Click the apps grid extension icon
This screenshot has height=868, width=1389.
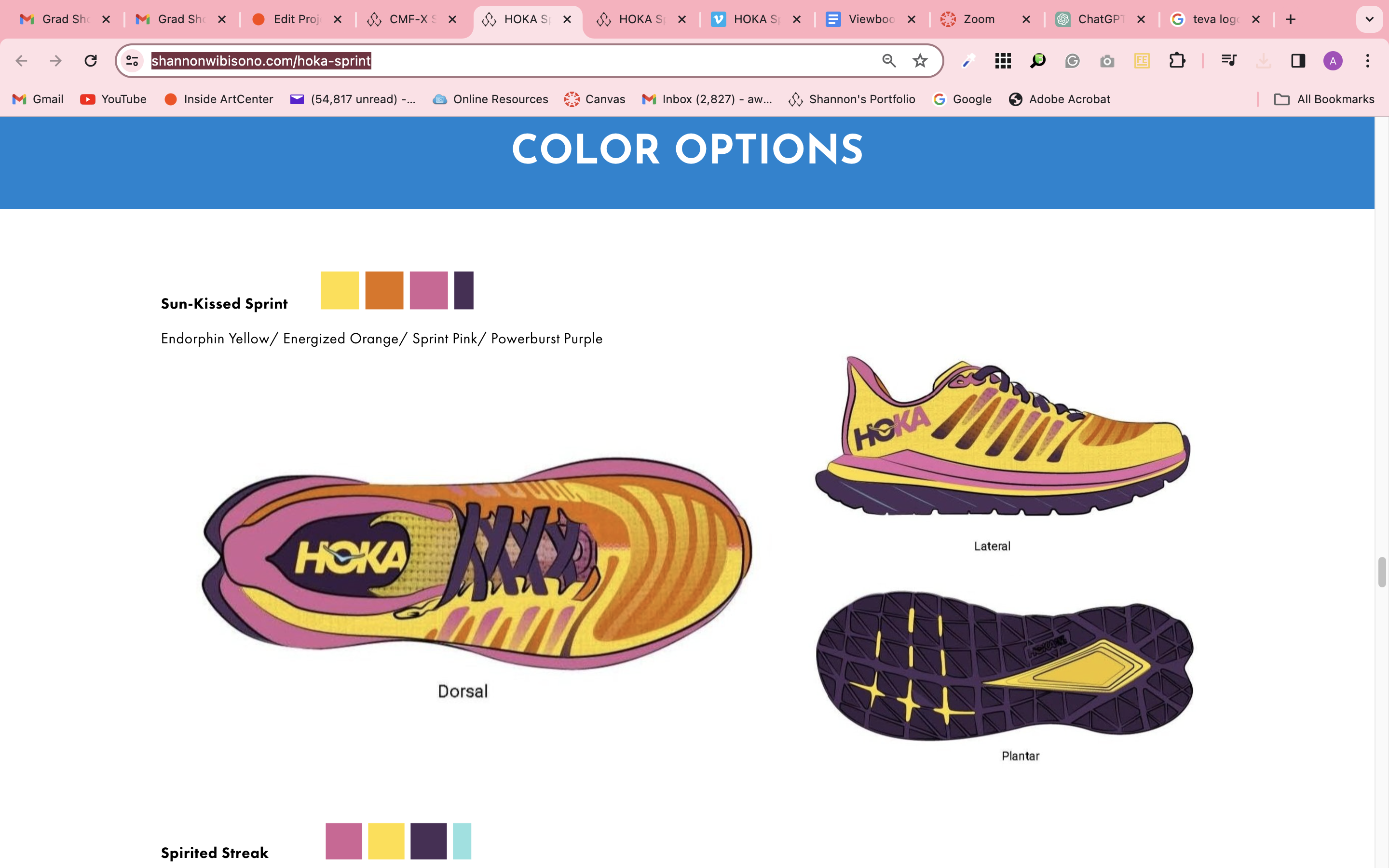pyautogui.click(x=1003, y=61)
